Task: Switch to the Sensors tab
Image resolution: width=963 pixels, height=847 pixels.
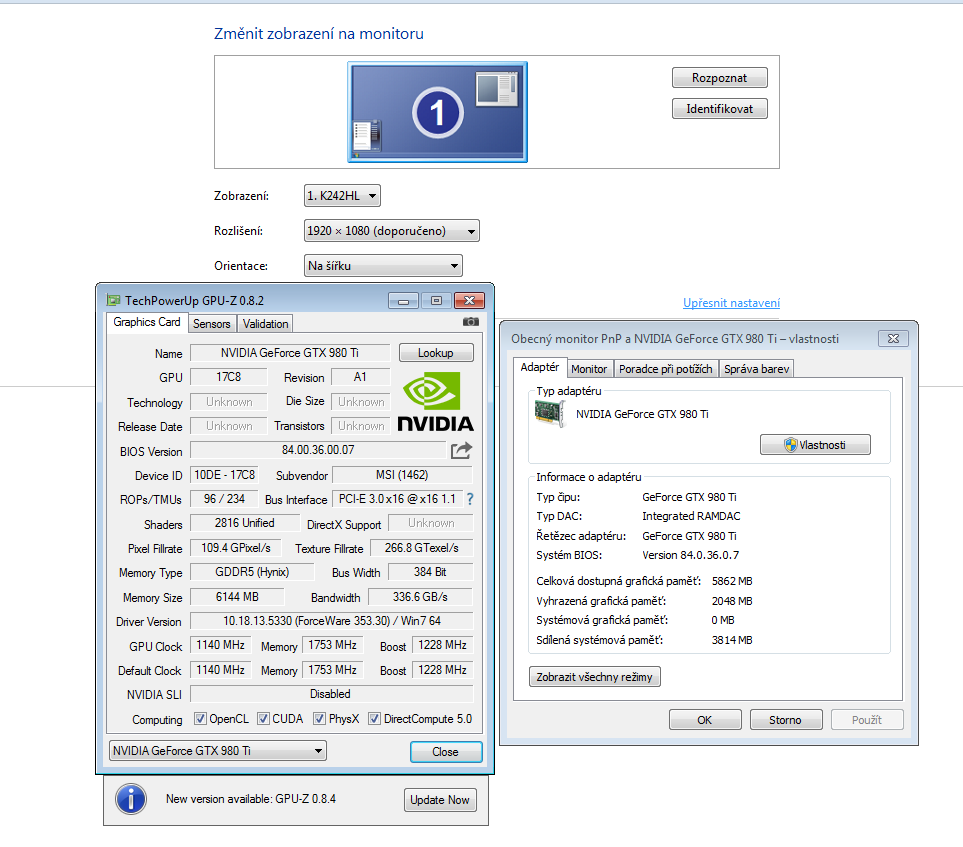Action: [211, 323]
